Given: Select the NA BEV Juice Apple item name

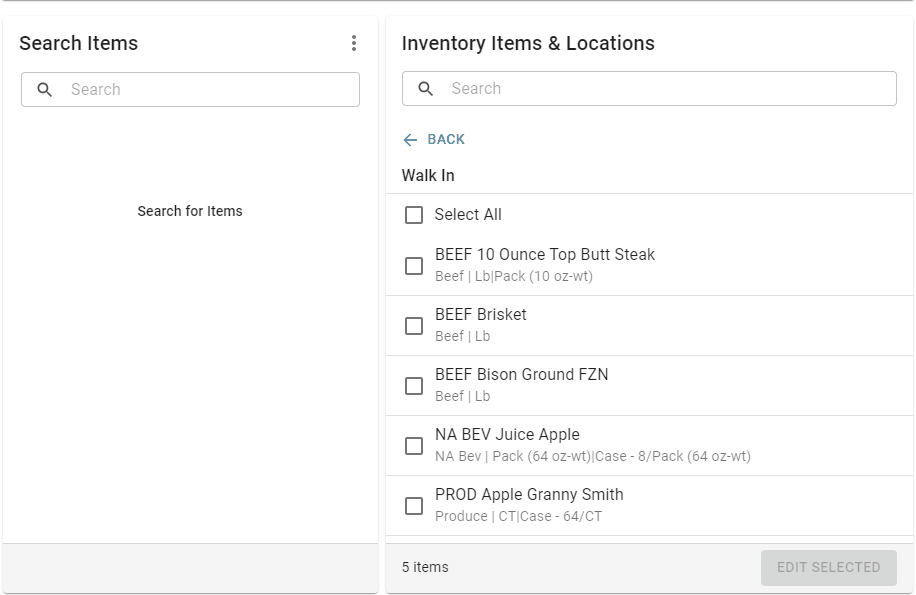Looking at the screenshot, I should pyautogui.click(x=507, y=435).
